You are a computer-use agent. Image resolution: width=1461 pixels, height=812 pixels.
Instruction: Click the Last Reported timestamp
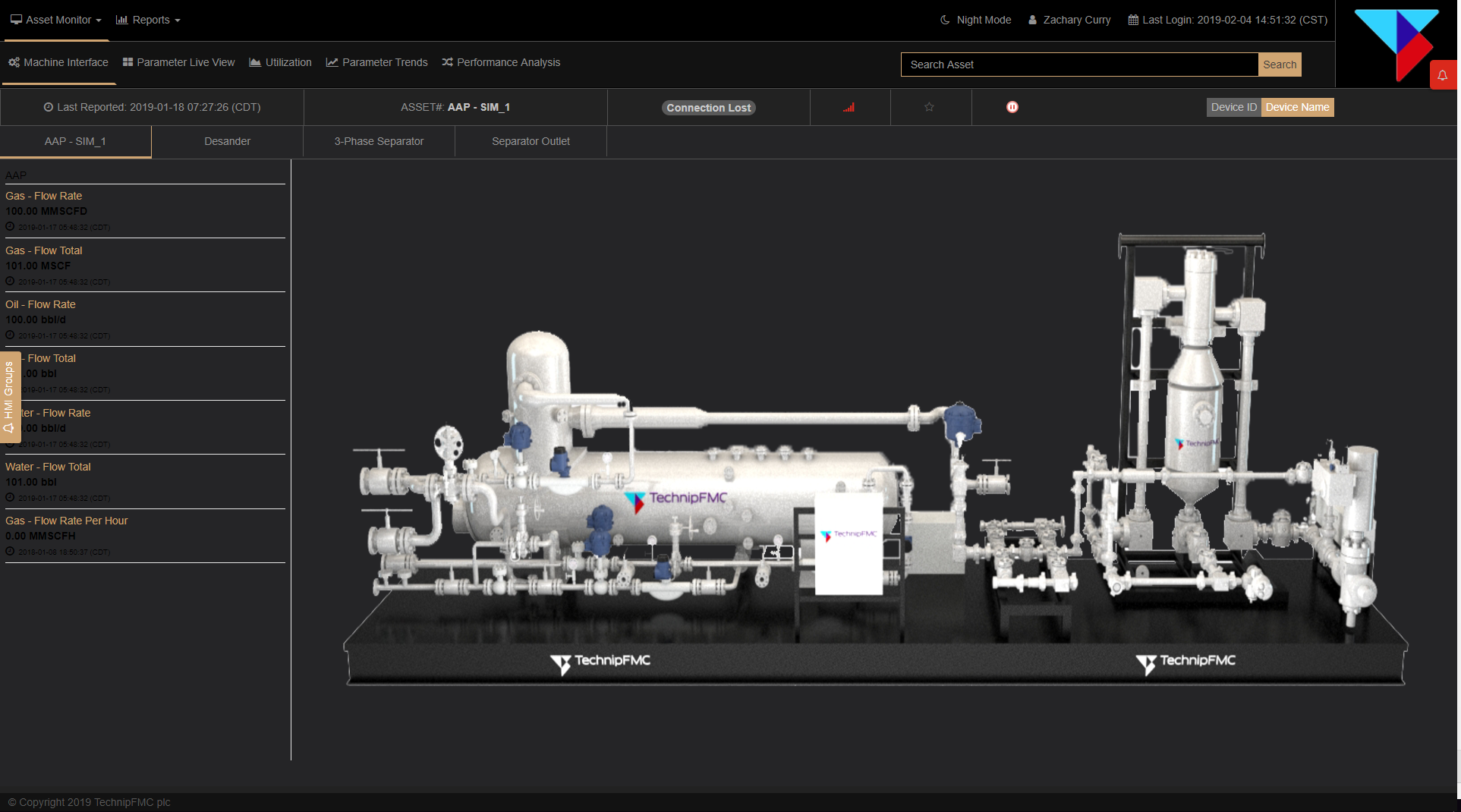coord(152,107)
